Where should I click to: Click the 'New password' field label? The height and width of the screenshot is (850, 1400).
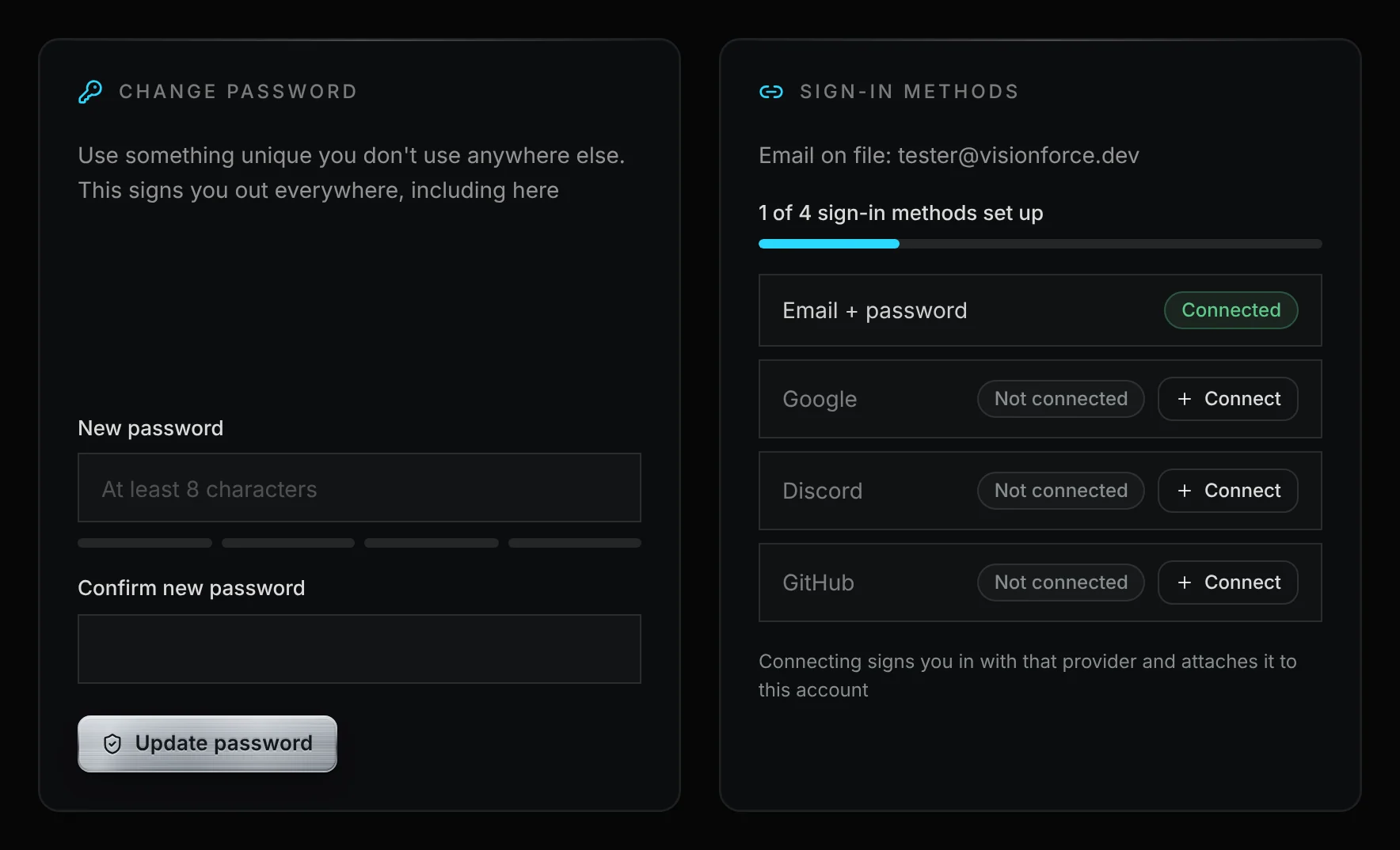(150, 428)
